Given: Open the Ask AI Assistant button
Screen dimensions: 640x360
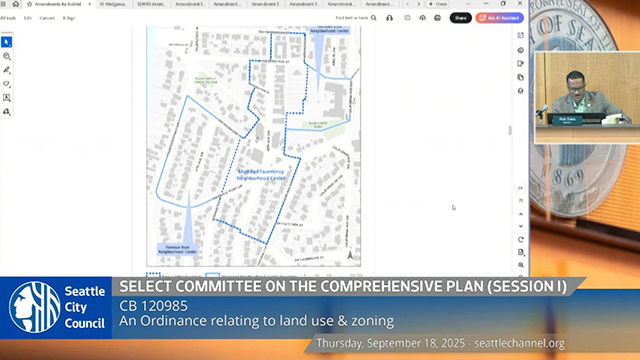Looking at the screenshot, I should tap(499, 18).
